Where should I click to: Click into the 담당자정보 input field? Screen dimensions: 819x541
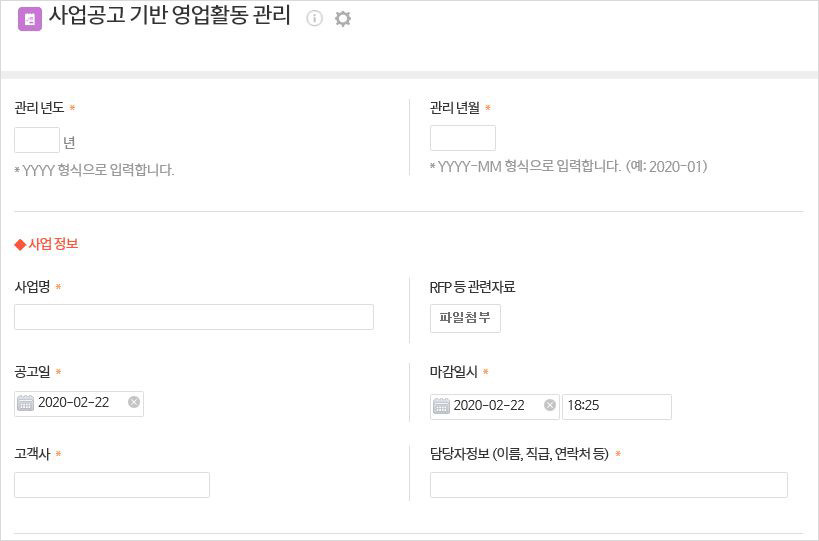[609, 485]
